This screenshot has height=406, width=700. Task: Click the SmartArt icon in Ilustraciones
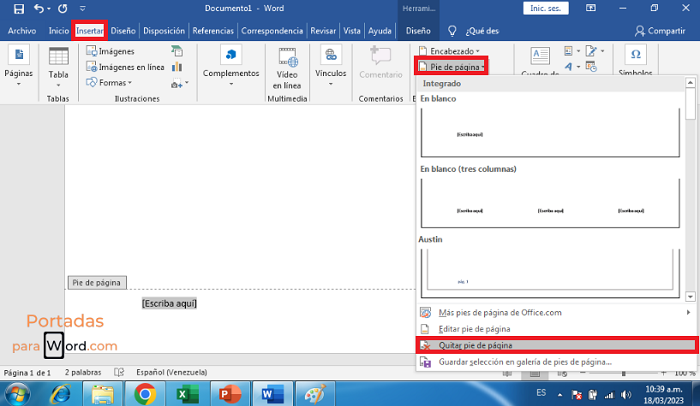tap(177, 51)
